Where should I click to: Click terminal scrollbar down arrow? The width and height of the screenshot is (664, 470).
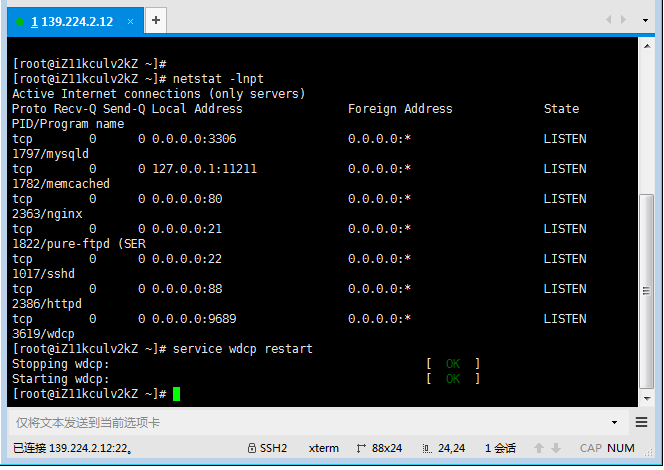click(x=647, y=398)
